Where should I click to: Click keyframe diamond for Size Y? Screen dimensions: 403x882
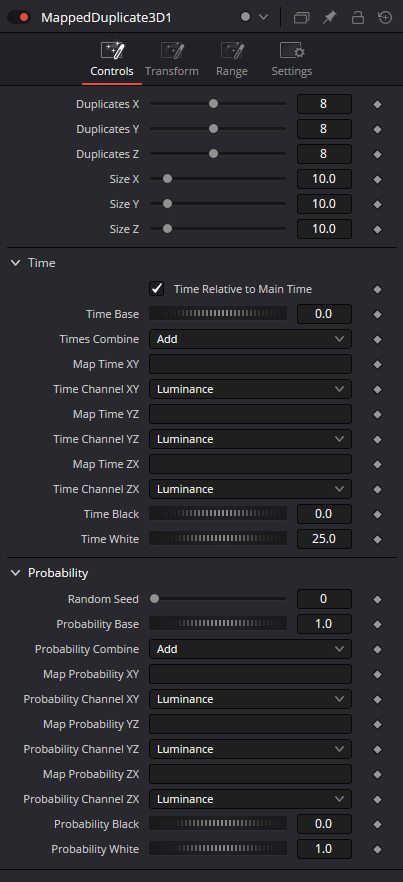(378, 205)
